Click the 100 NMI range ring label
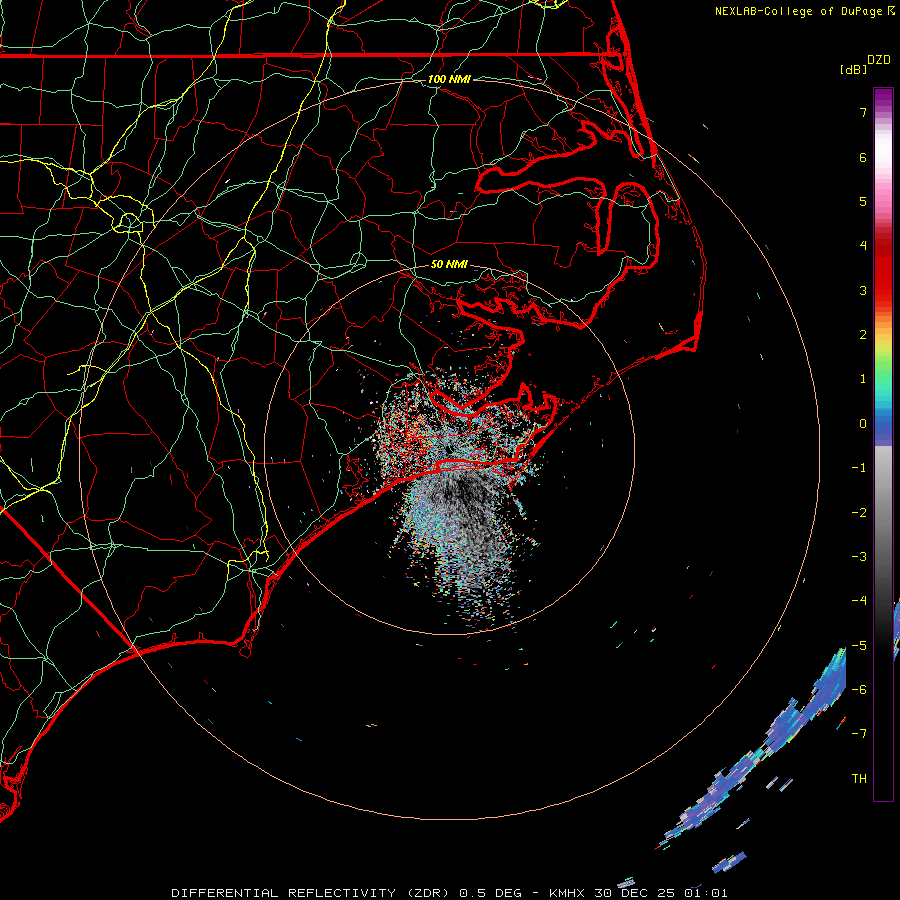Viewport: 900px width, 900px height. [449, 79]
